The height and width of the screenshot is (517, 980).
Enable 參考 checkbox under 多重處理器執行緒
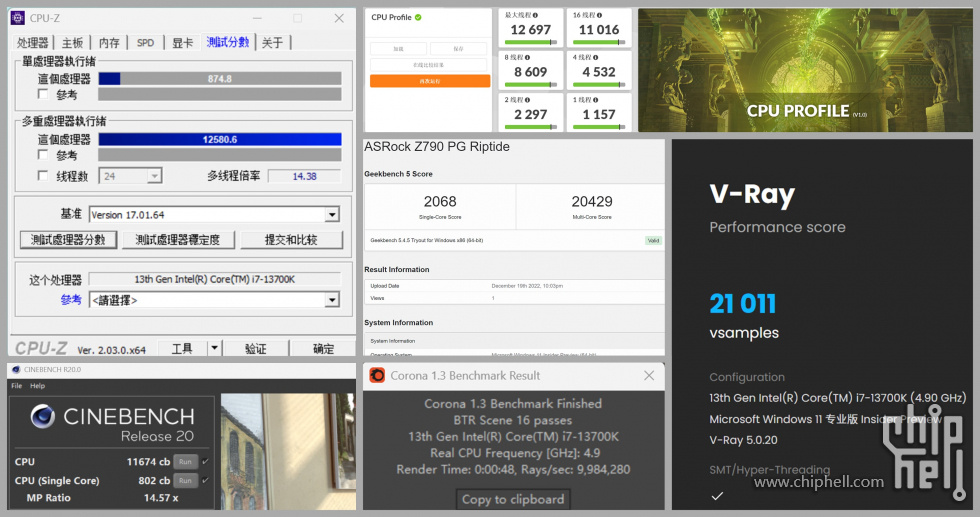[42, 154]
